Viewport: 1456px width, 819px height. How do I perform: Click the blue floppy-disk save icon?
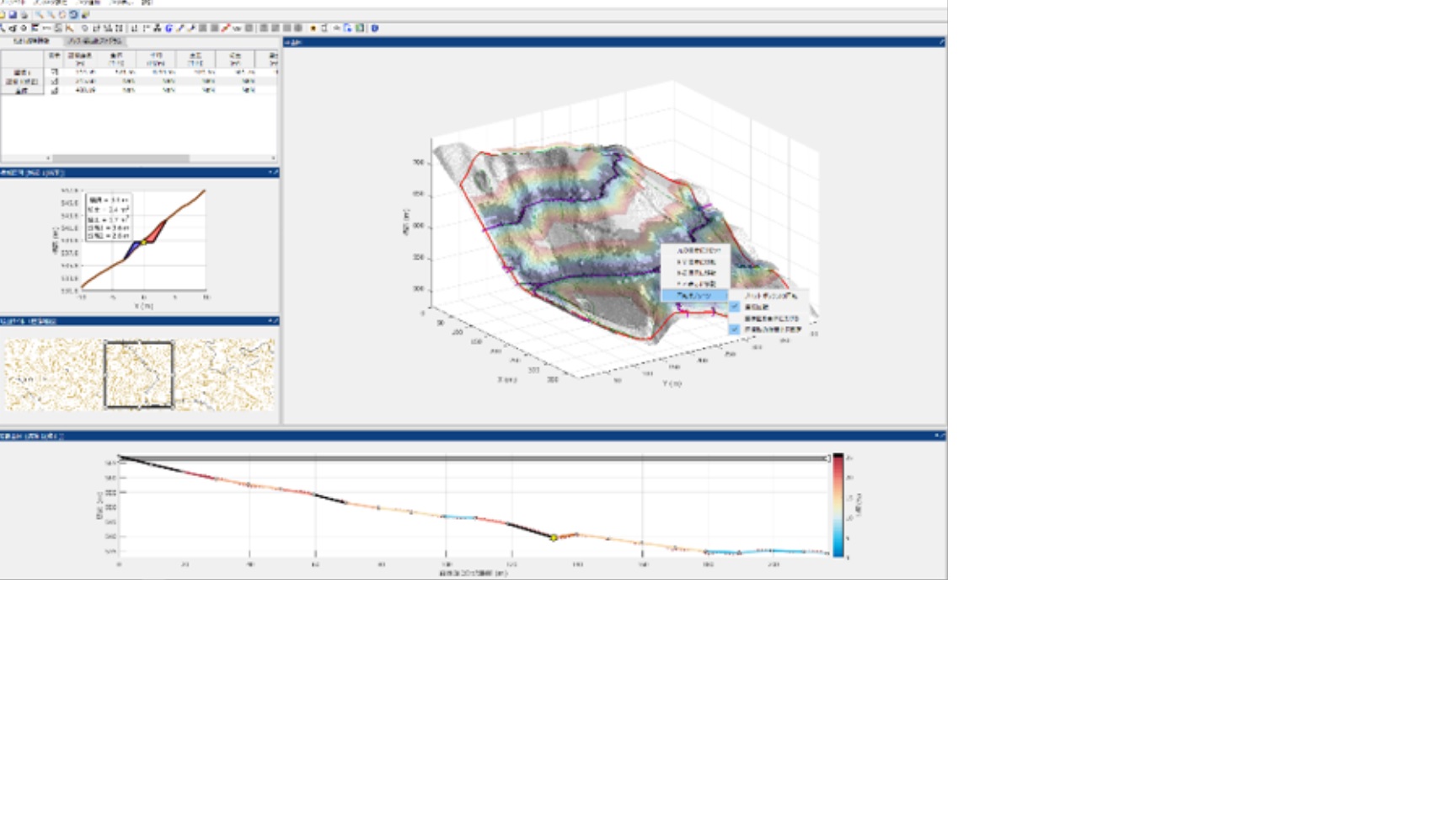pos(13,14)
